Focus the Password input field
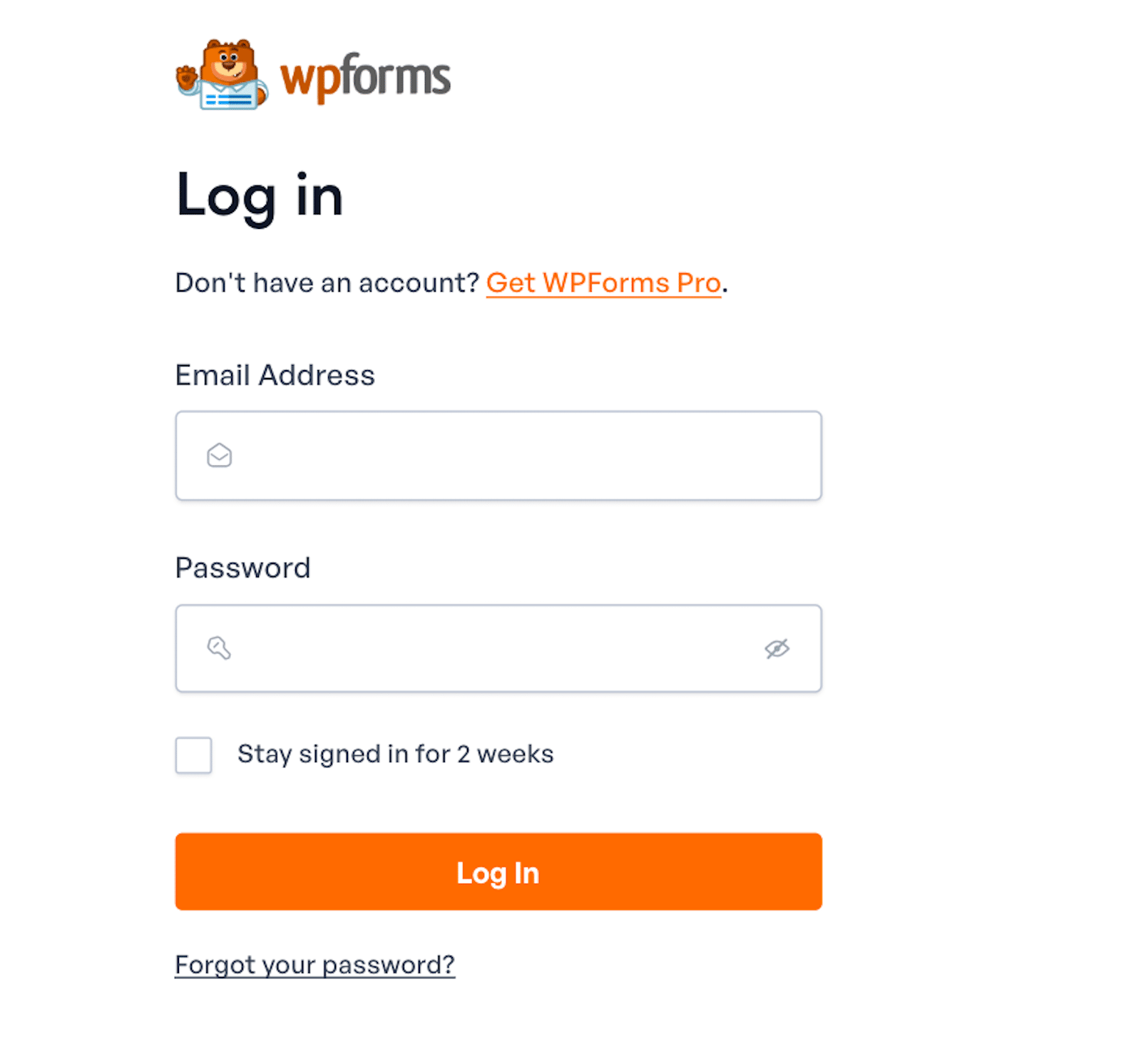Image resolution: width=1141 pixels, height=1064 pixels. pos(498,648)
